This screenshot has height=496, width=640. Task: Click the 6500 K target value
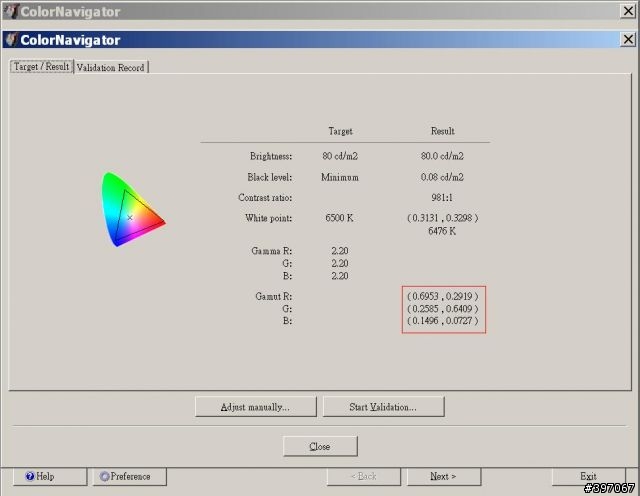(340, 218)
